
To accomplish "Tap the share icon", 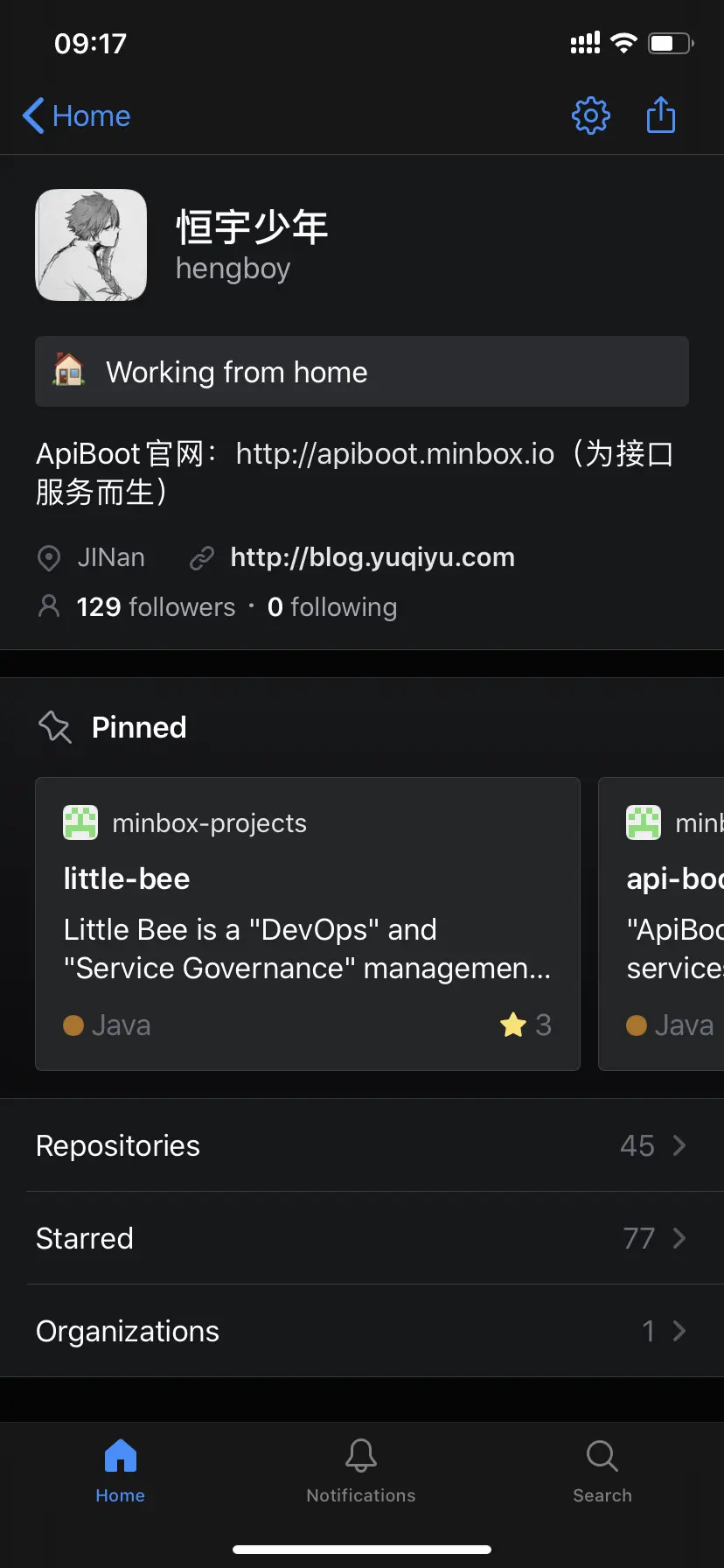I will point(661,115).
